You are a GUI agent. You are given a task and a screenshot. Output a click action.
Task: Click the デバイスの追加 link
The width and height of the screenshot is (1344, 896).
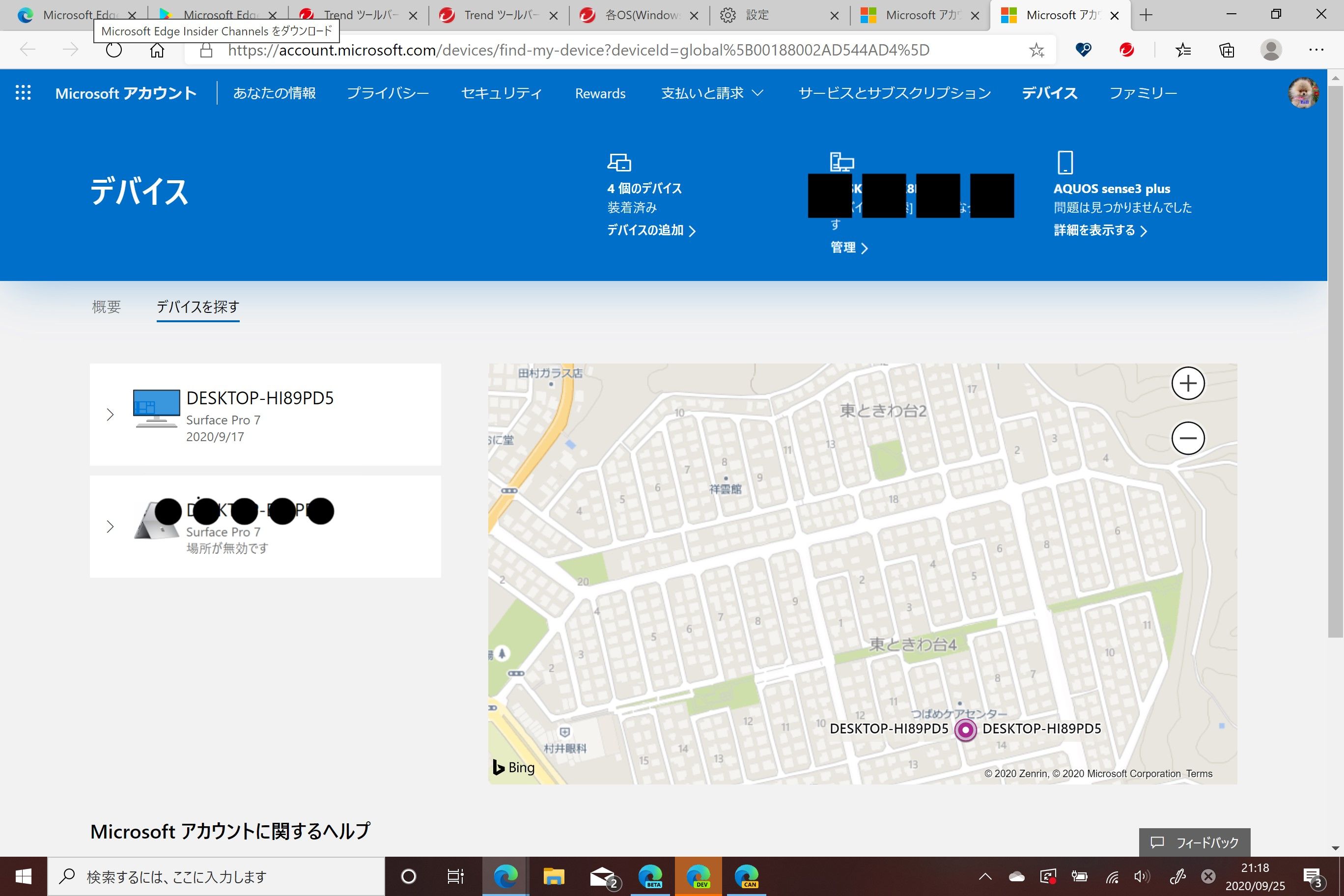click(x=651, y=230)
